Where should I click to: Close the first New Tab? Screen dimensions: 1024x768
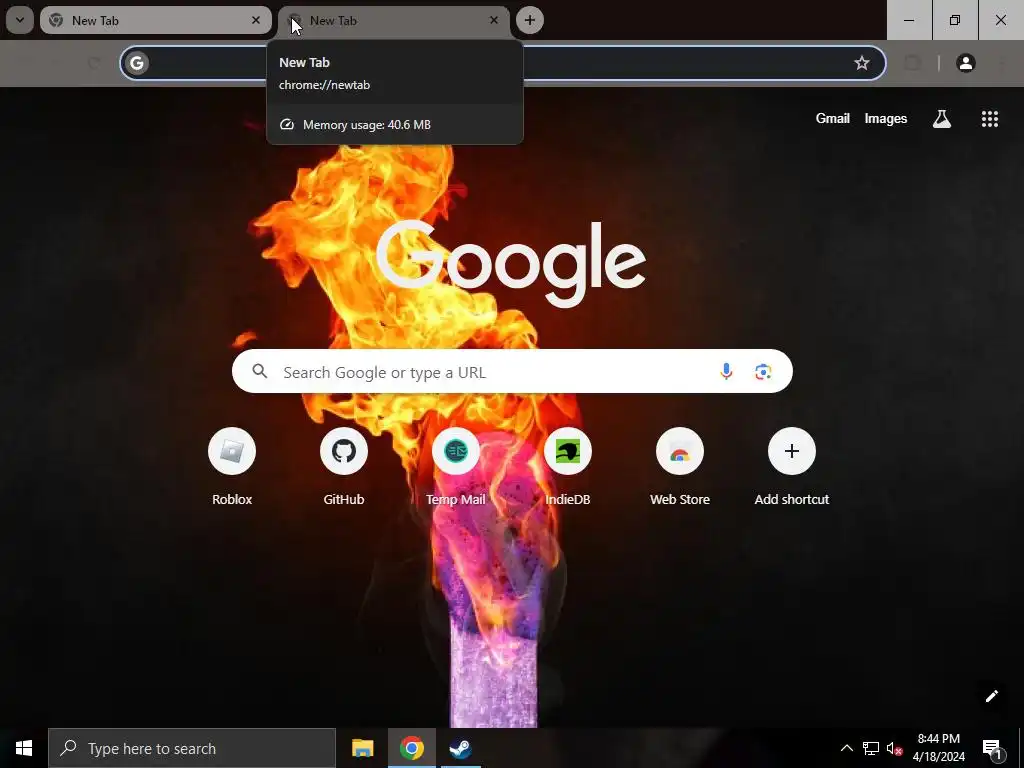point(256,20)
